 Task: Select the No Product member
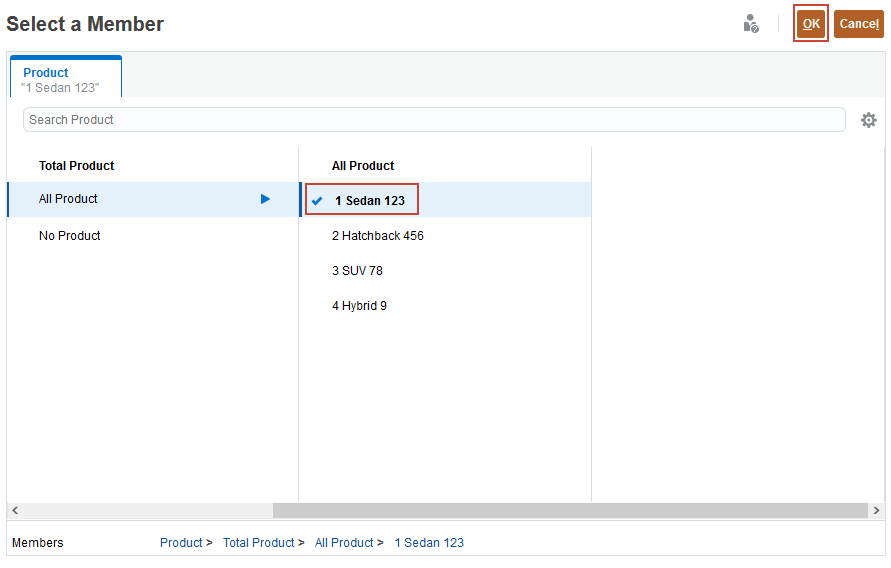tap(69, 236)
